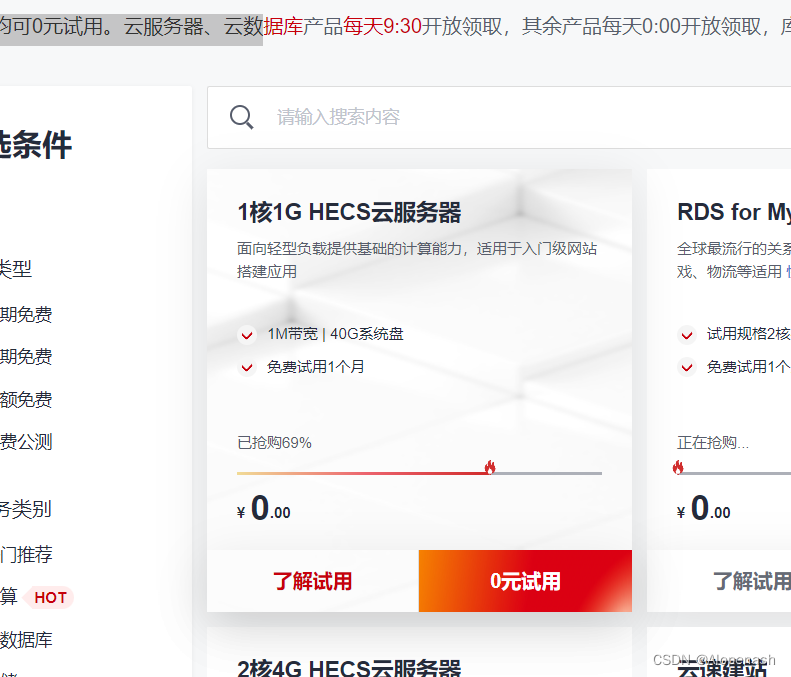The image size is (791, 677).
Task: Click the 1M带宽 | 40G系统盘 text
Action: [335, 334]
